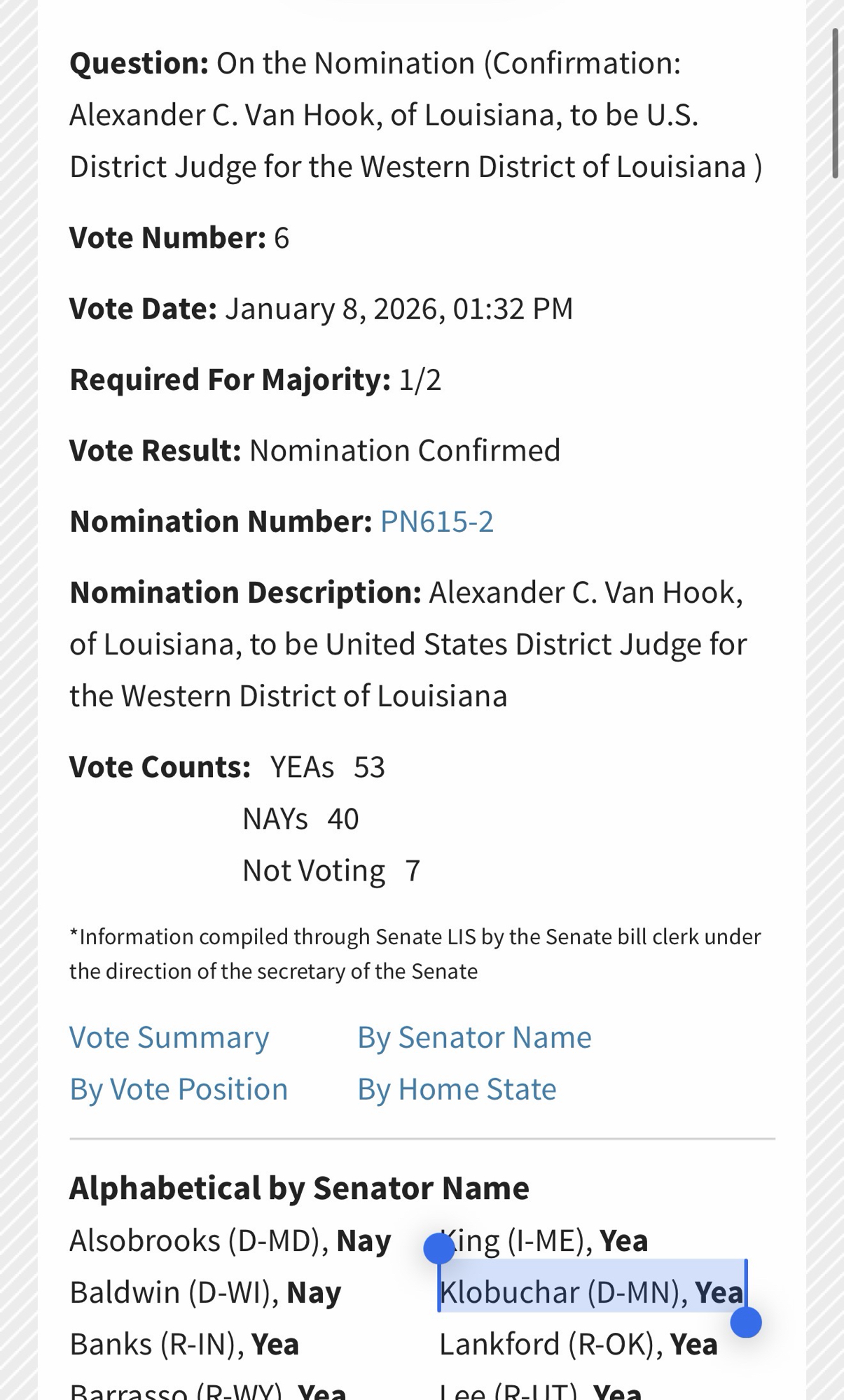
Task: Tap the selection end handle after Klobuchar
Action: click(x=745, y=1322)
